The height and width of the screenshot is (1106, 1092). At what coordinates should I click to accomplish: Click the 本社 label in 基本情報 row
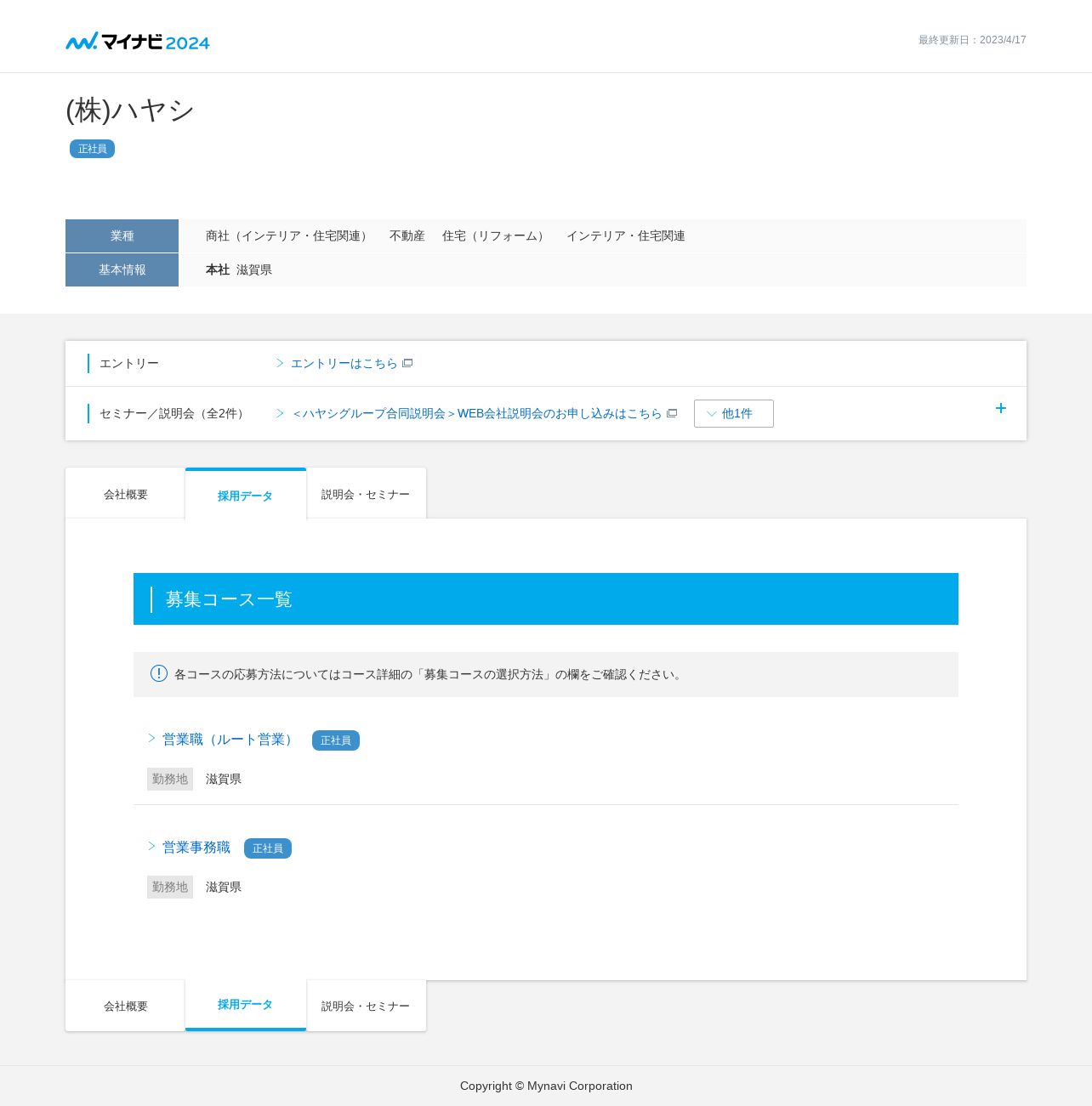click(x=218, y=269)
